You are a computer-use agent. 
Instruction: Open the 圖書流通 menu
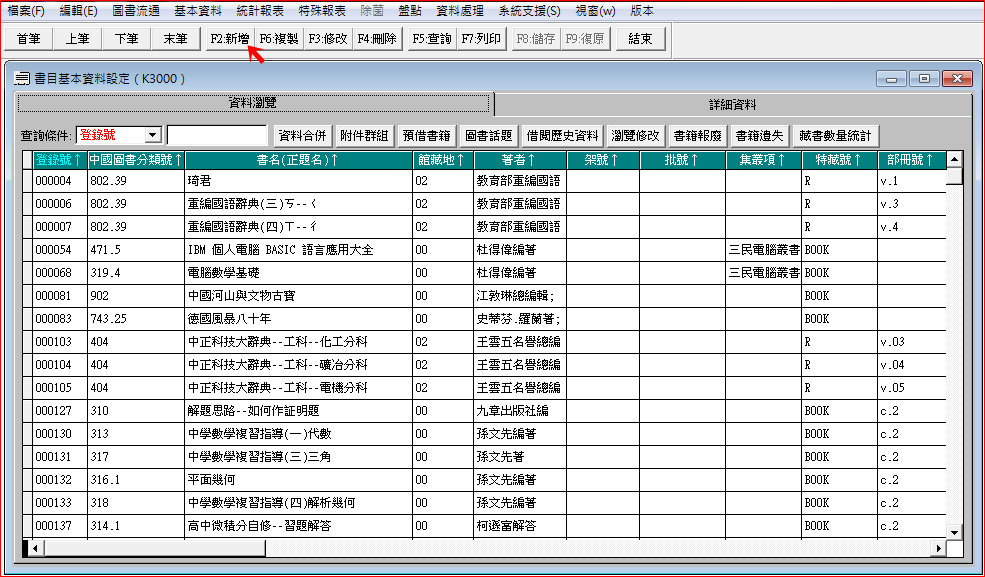coord(136,11)
